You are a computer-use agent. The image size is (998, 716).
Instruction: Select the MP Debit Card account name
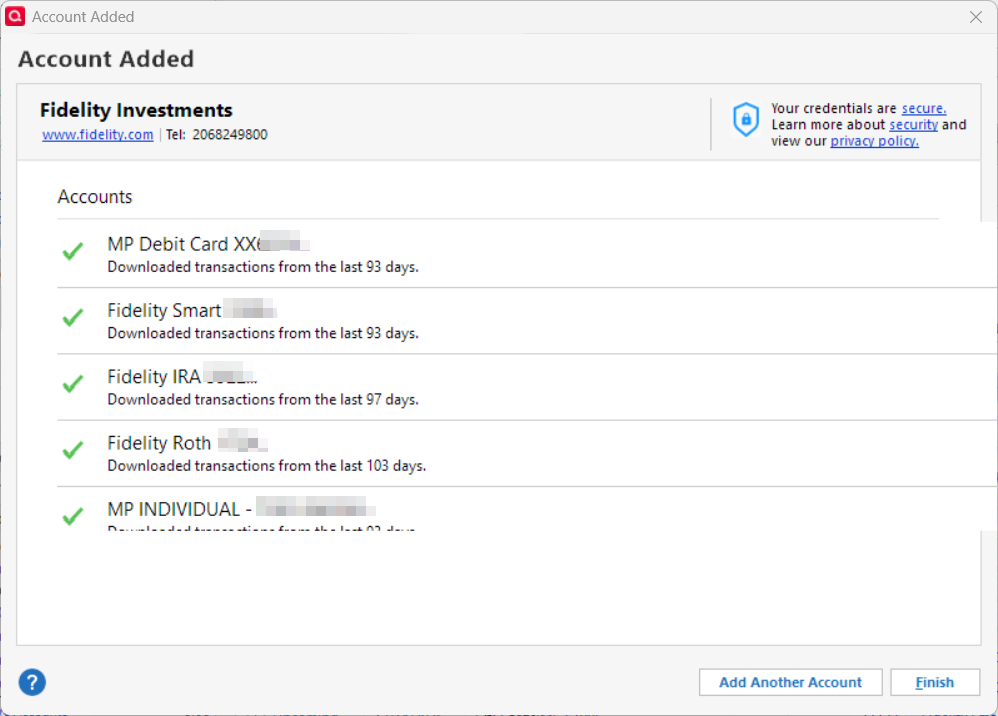pyautogui.click(x=208, y=244)
